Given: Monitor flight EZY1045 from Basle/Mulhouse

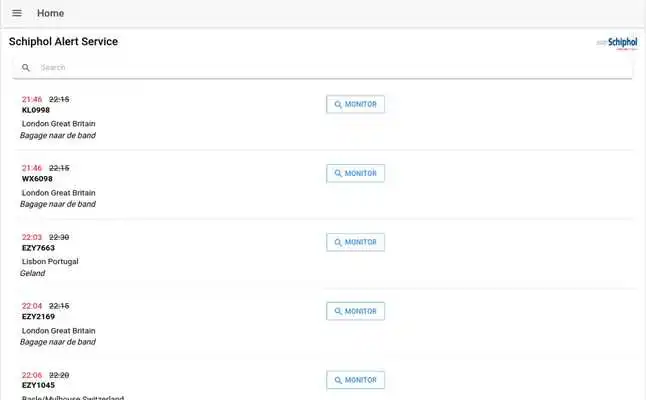Looking at the screenshot, I should point(356,380).
